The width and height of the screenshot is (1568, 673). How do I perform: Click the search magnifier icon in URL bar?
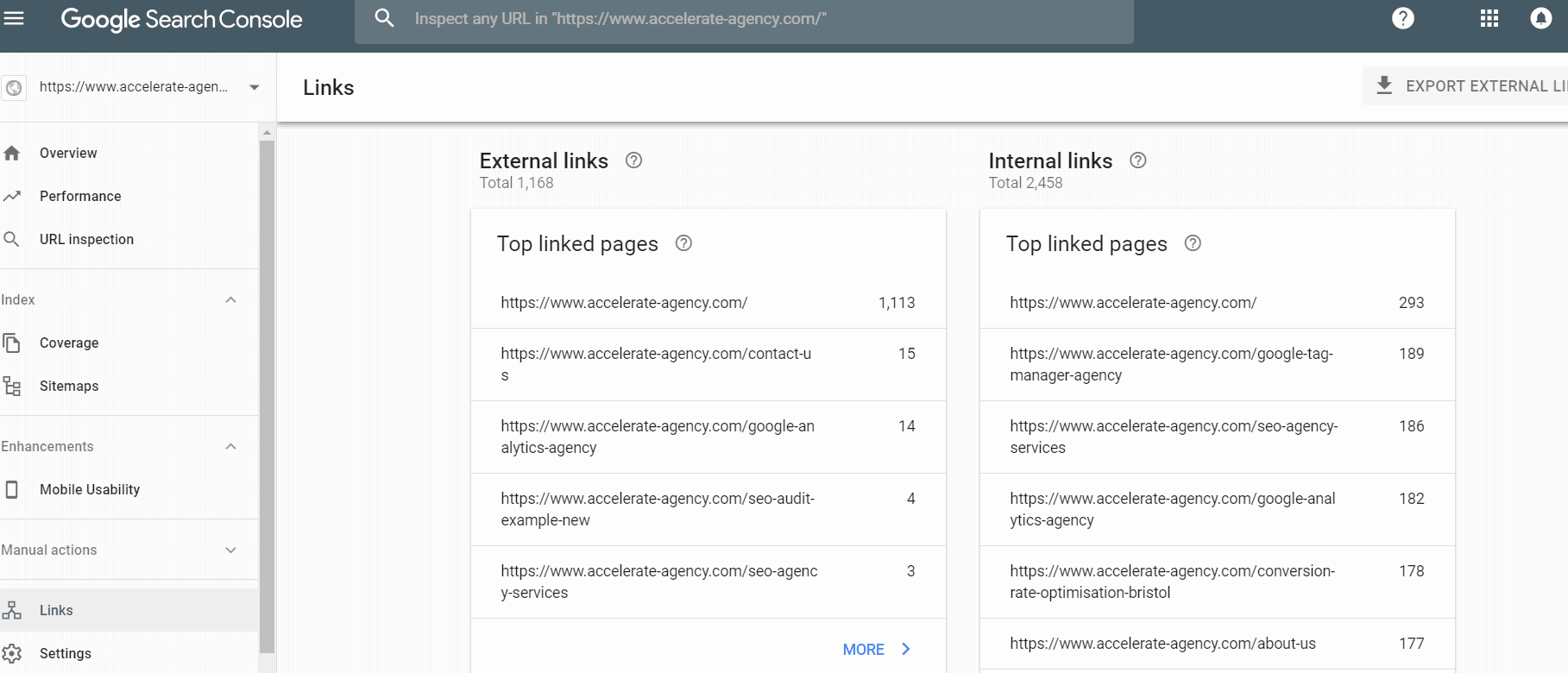(385, 18)
